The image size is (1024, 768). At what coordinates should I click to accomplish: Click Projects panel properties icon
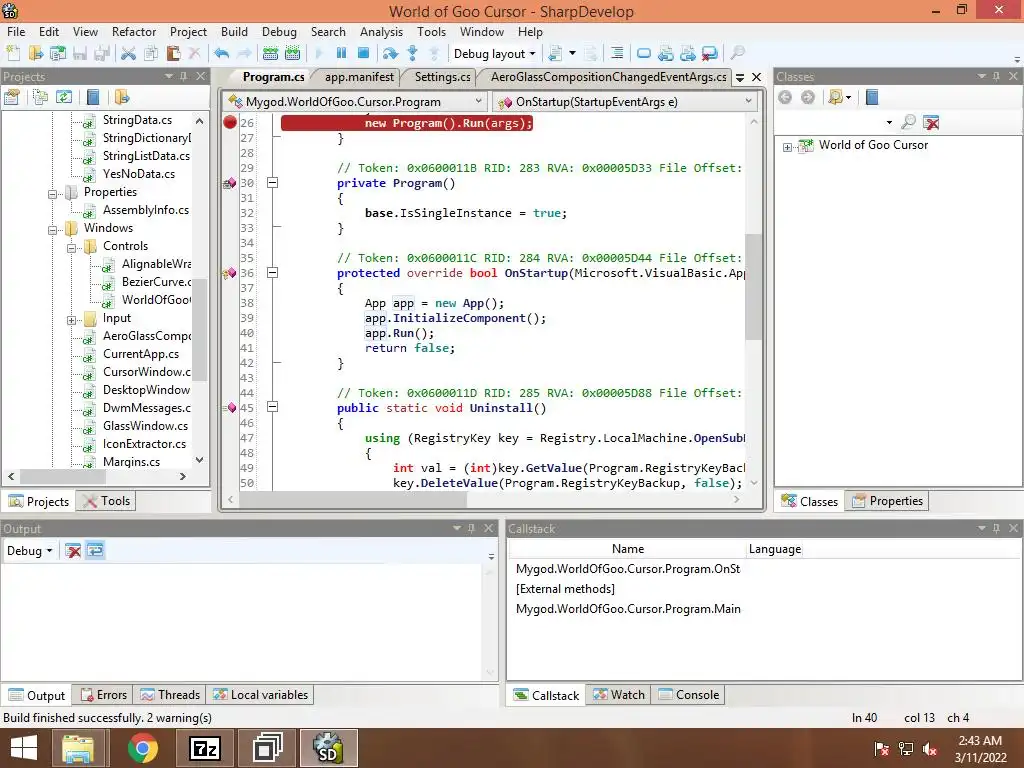coord(12,97)
